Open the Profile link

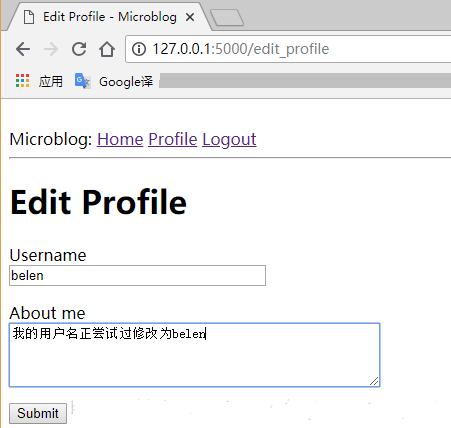click(x=173, y=139)
